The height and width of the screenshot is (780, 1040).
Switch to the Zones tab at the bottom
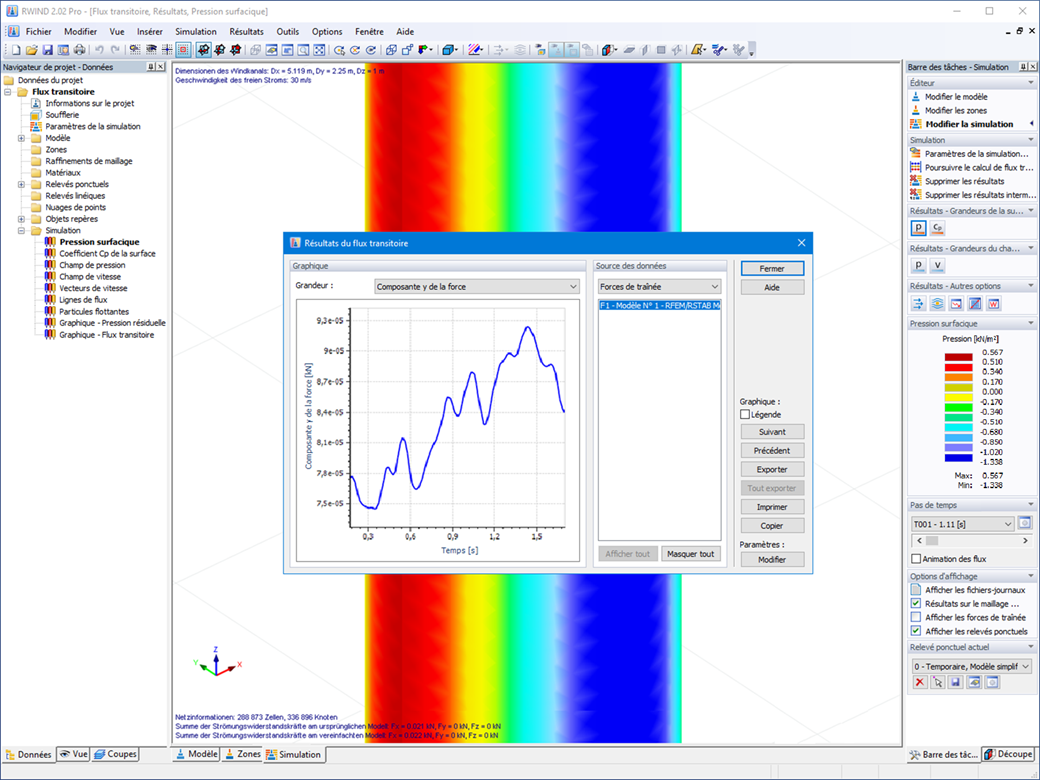(x=242, y=754)
